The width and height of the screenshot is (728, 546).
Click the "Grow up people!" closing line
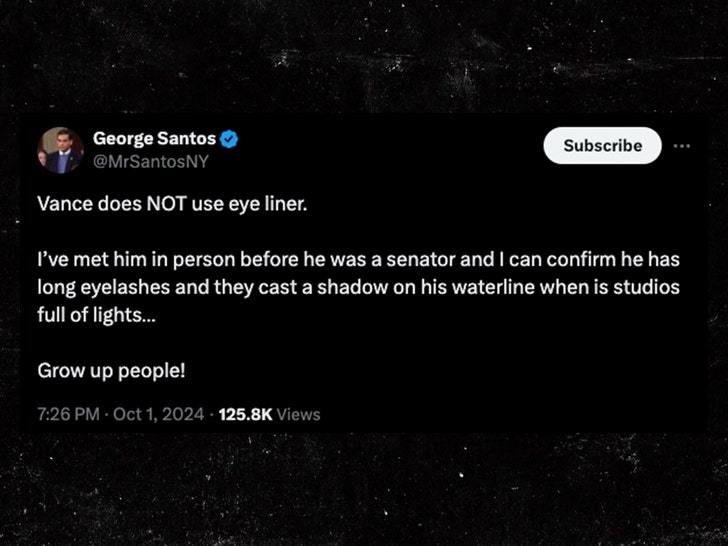tap(112, 370)
